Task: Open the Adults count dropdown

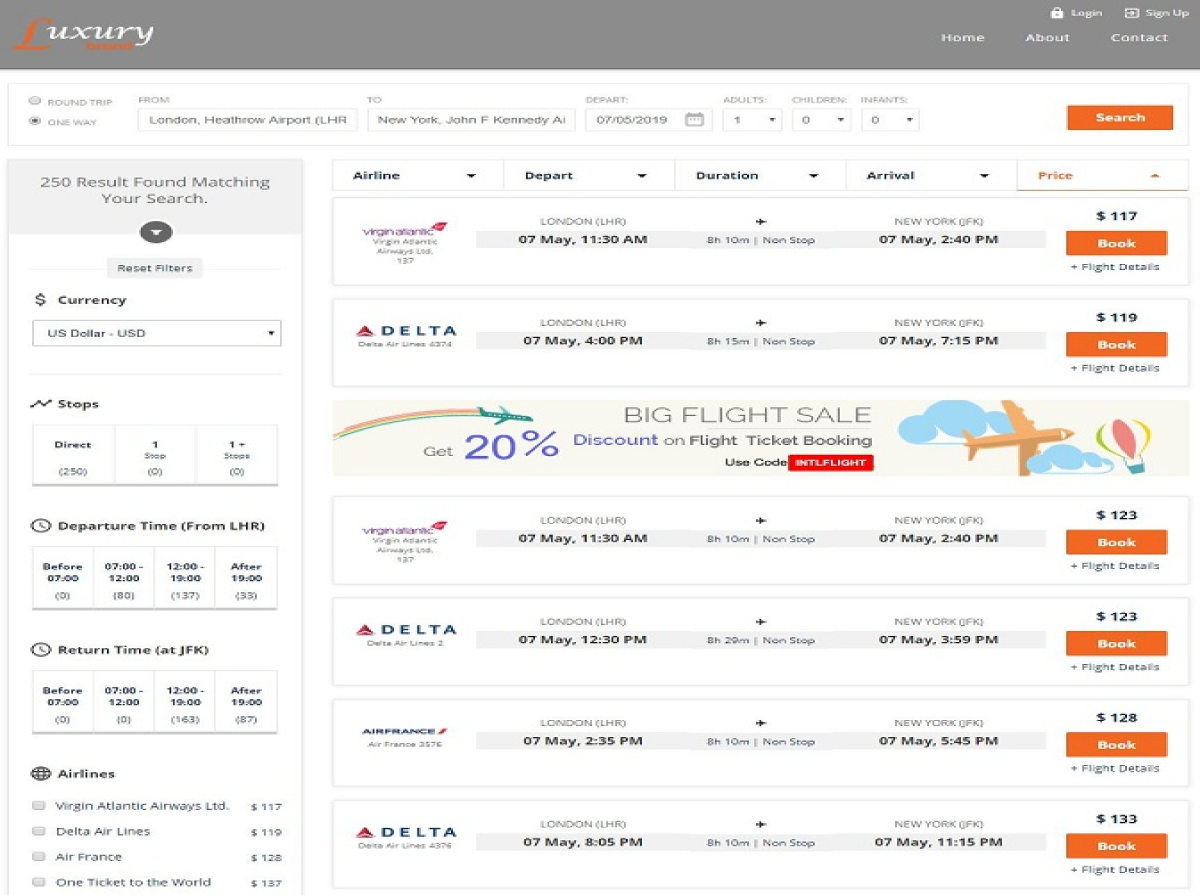Action: tap(752, 120)
